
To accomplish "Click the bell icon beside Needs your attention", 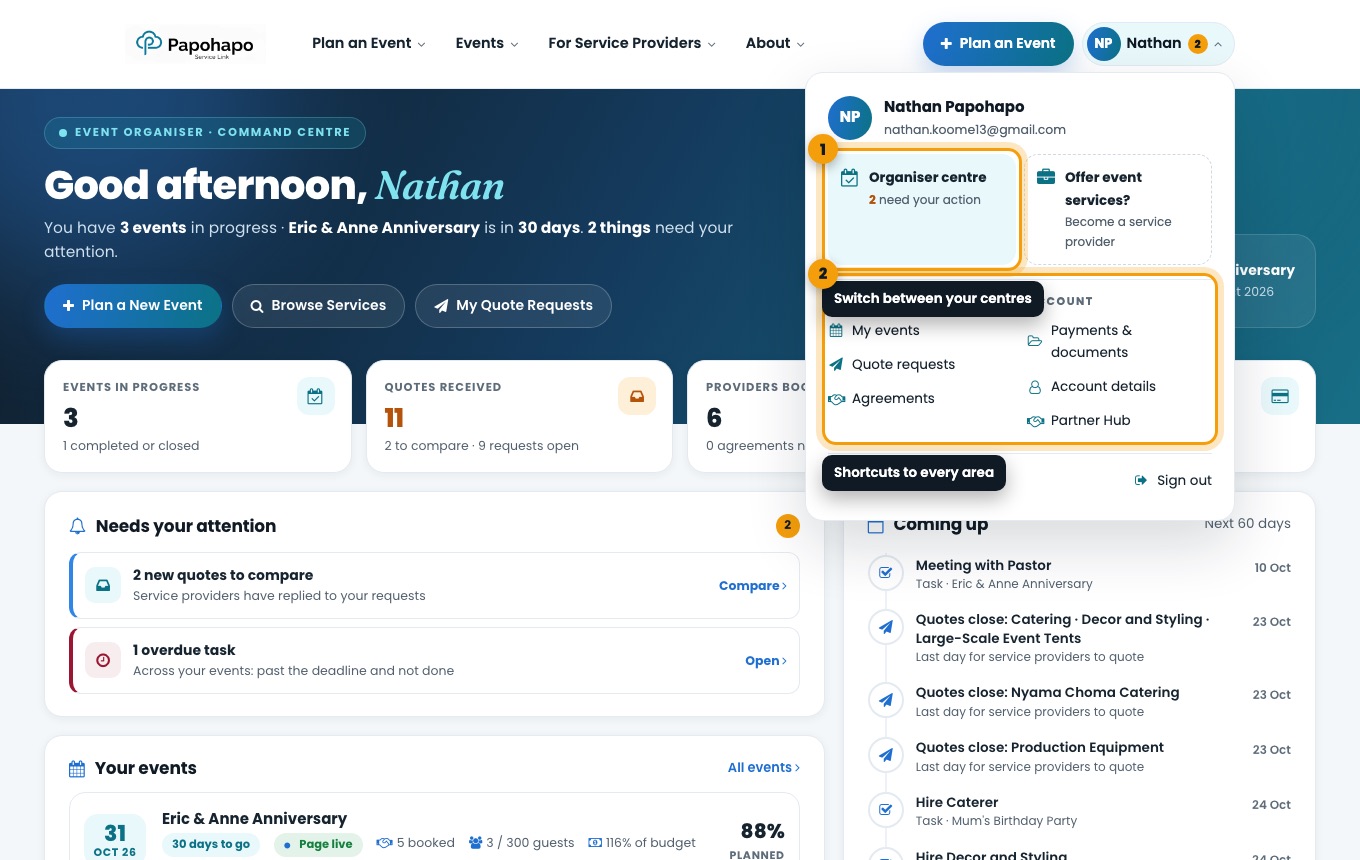I will pos(77,526).
